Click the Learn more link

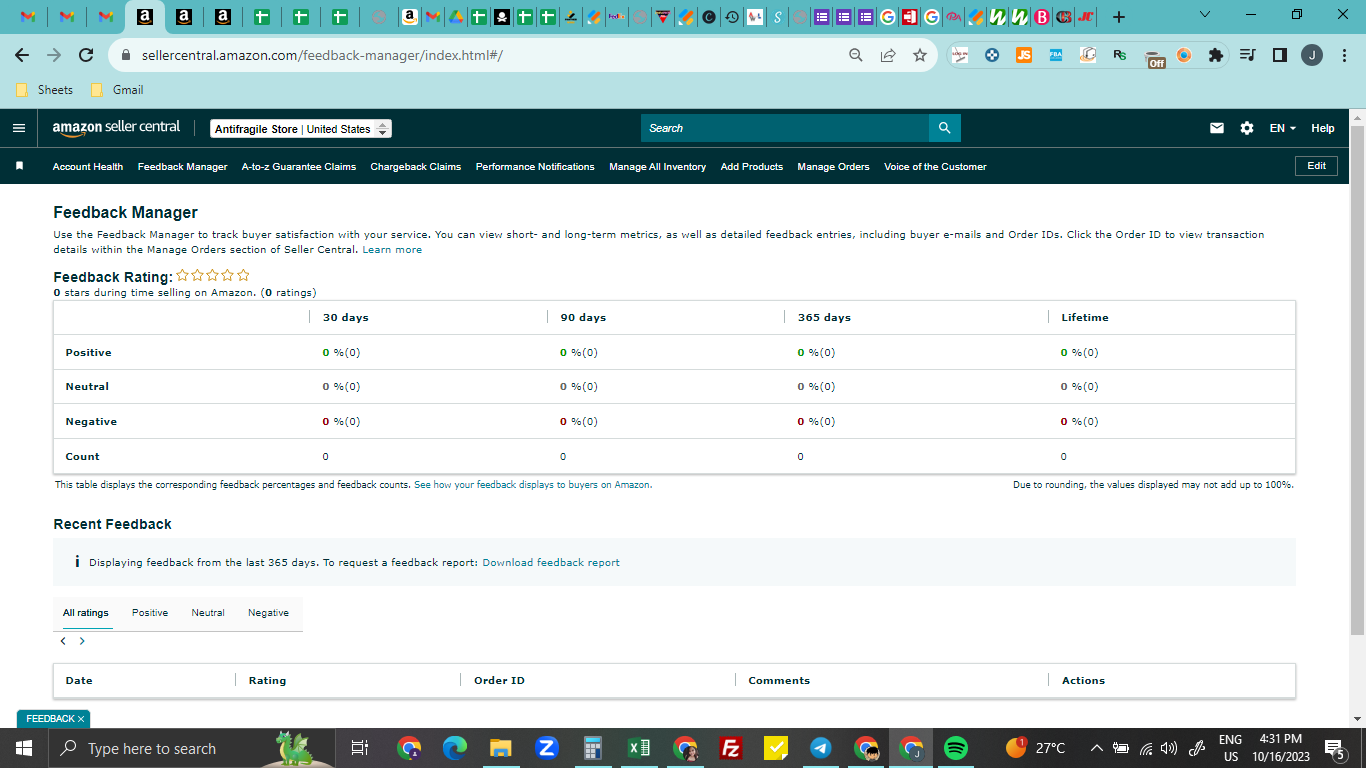pos(392,250)
